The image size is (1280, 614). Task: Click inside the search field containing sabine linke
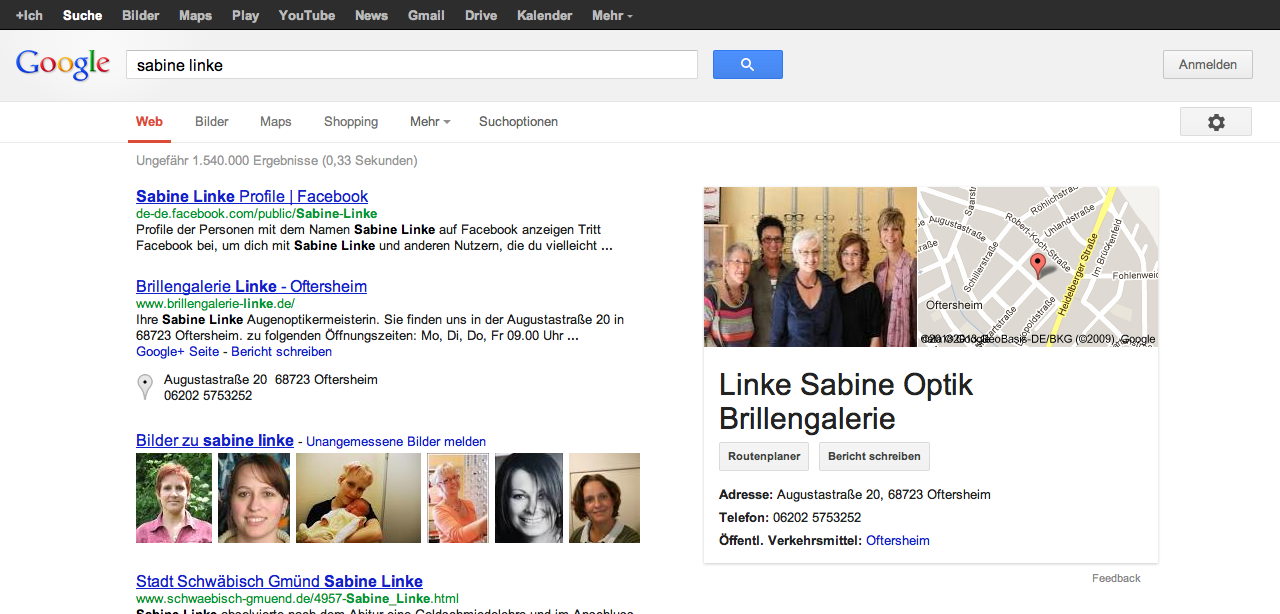pos(411,65)
